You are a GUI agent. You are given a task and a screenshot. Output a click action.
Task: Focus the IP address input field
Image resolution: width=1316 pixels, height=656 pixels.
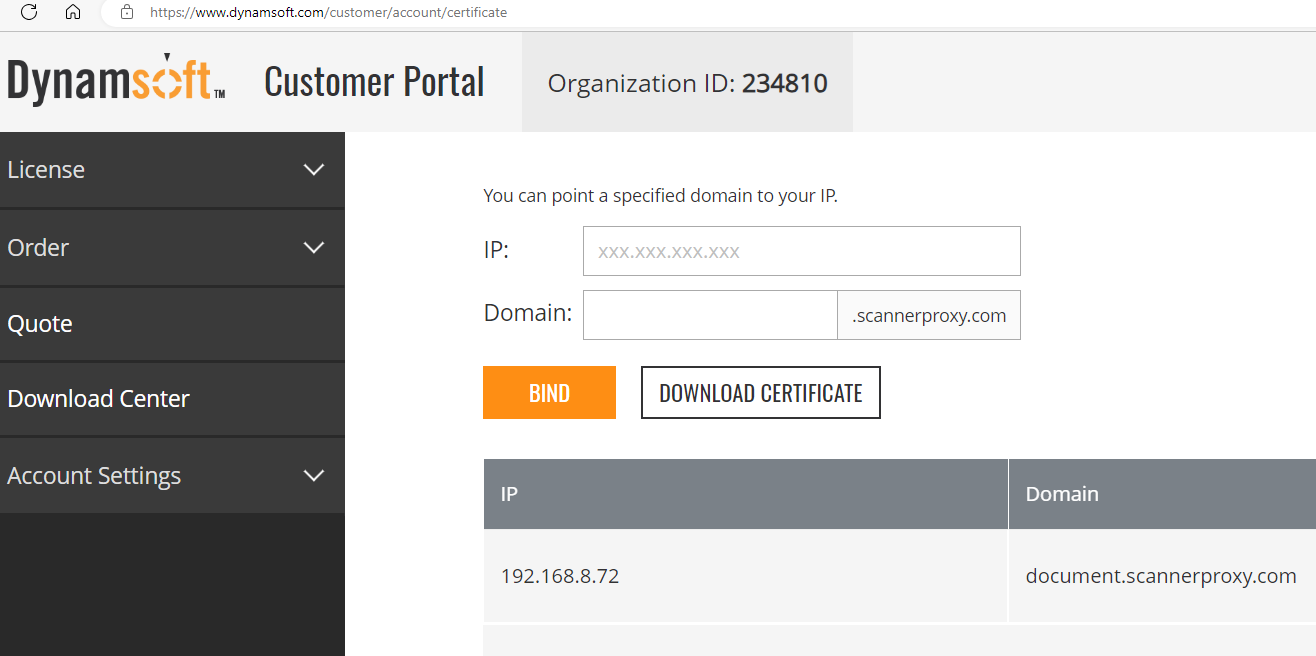tap(801, 251)
